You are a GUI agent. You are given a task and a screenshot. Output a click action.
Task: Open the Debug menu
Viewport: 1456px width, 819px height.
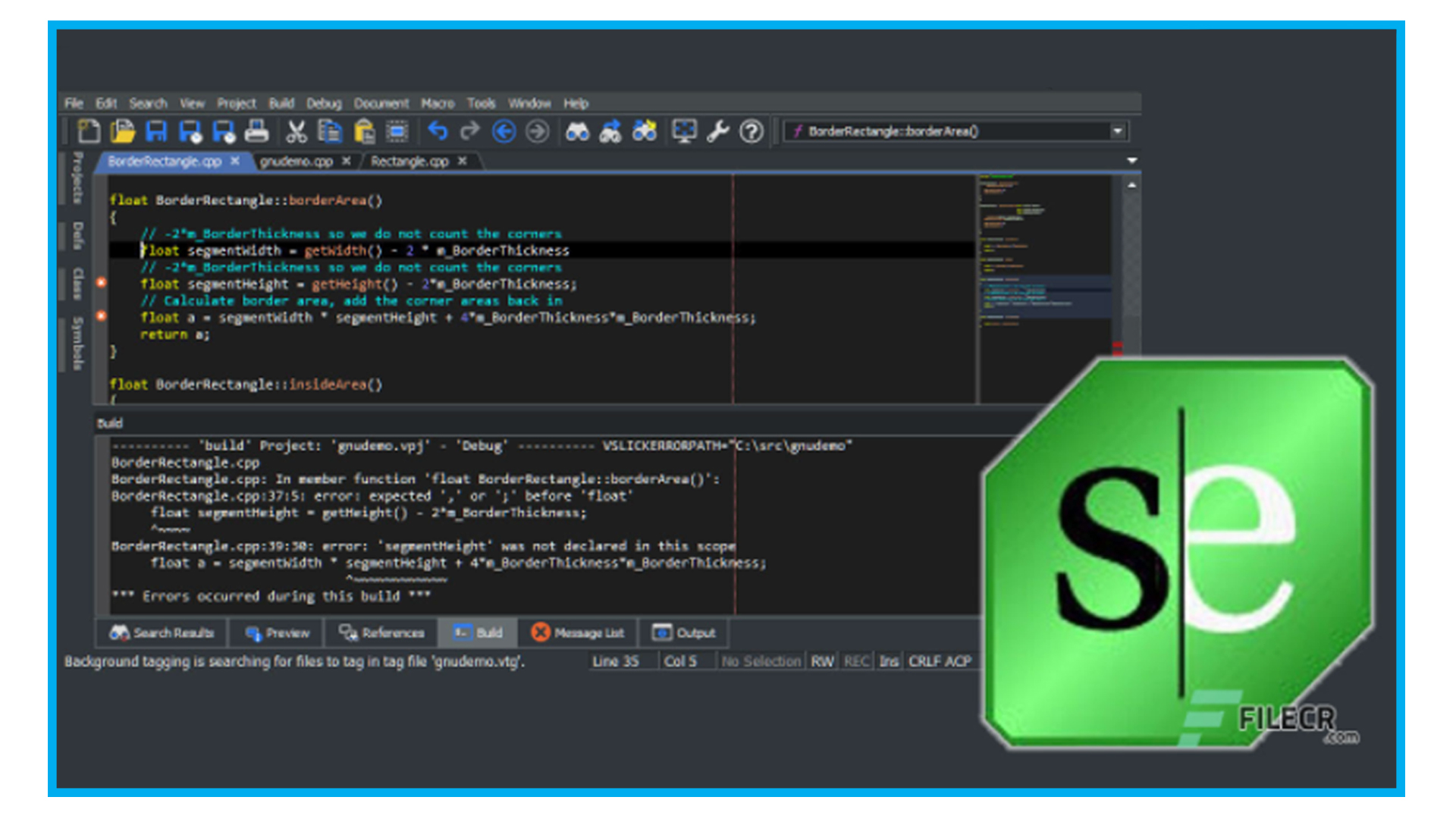(x=324, y=103)
